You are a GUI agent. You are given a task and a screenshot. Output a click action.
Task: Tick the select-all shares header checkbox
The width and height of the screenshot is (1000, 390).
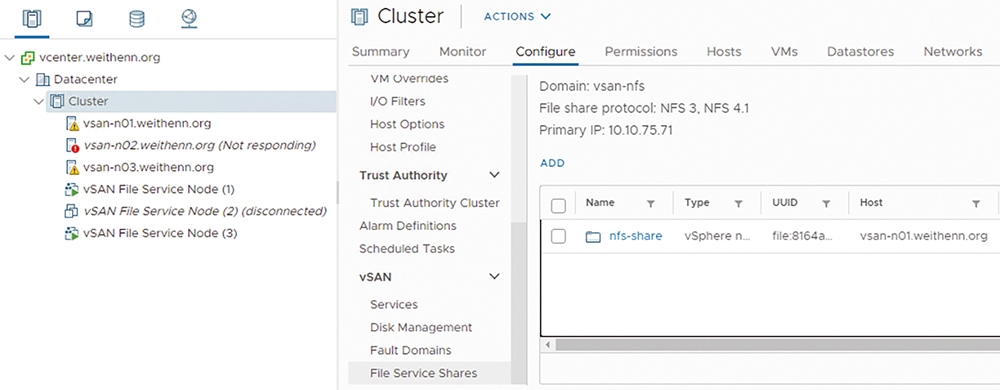(x=558, y=205)
